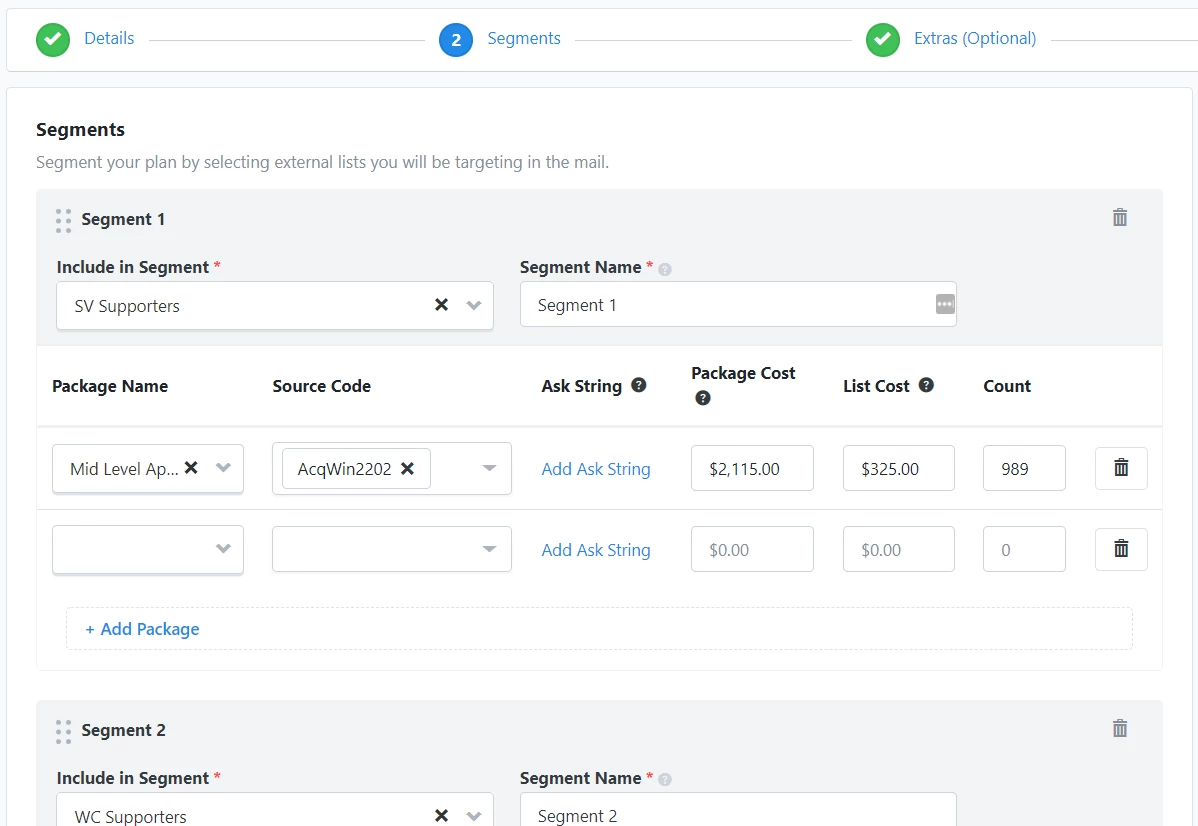Click Add Ask String in the empty package row
The width and height of the screenshot is (1198, 826).
pos(596,550)
